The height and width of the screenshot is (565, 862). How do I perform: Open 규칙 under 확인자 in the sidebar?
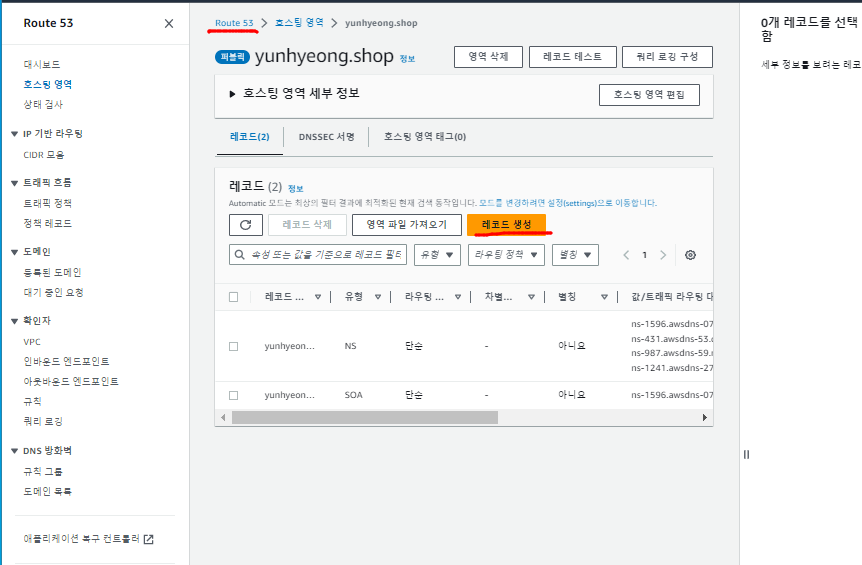[x=32, y=402]
